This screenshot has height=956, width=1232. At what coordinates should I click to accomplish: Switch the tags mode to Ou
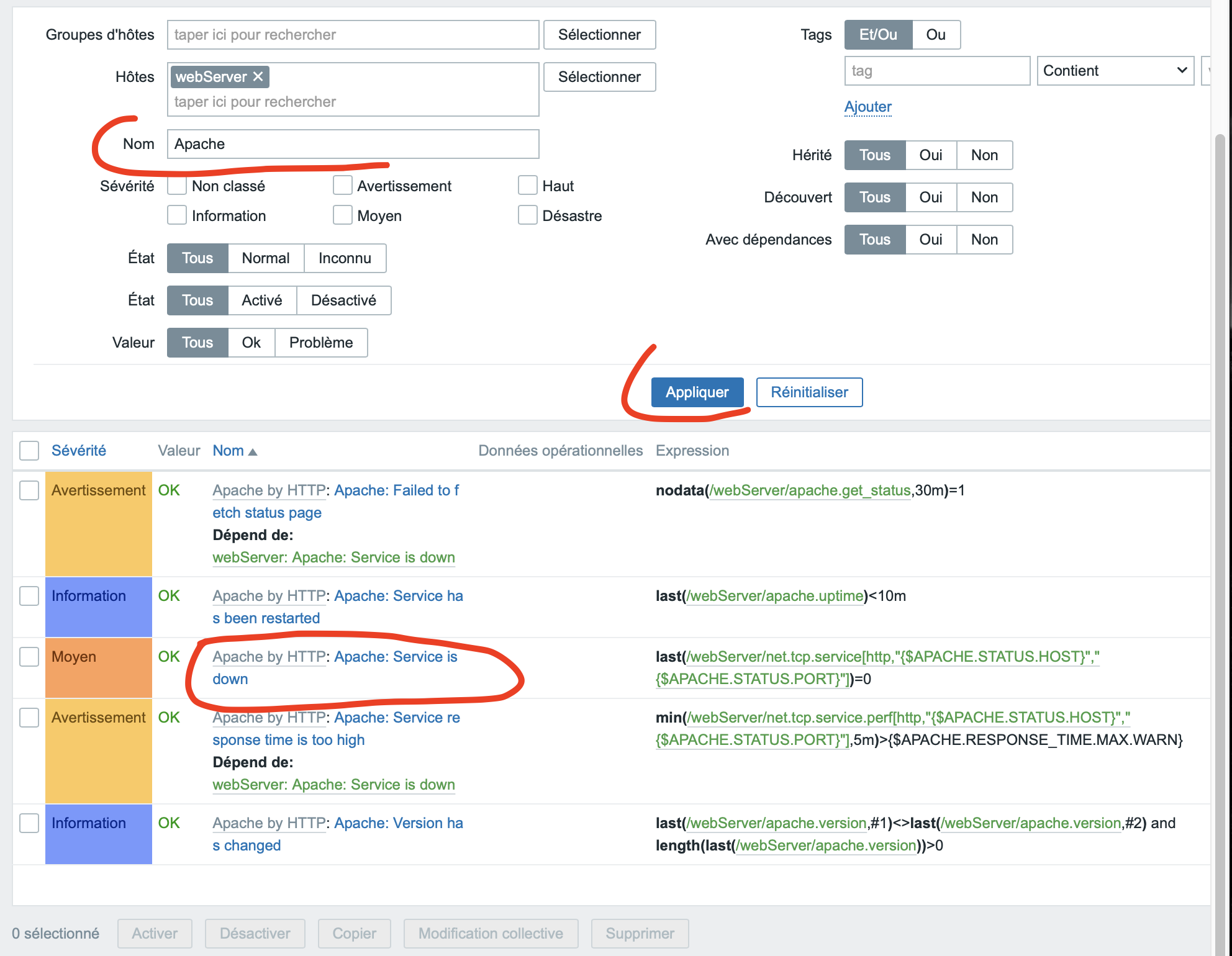[936, 35]
